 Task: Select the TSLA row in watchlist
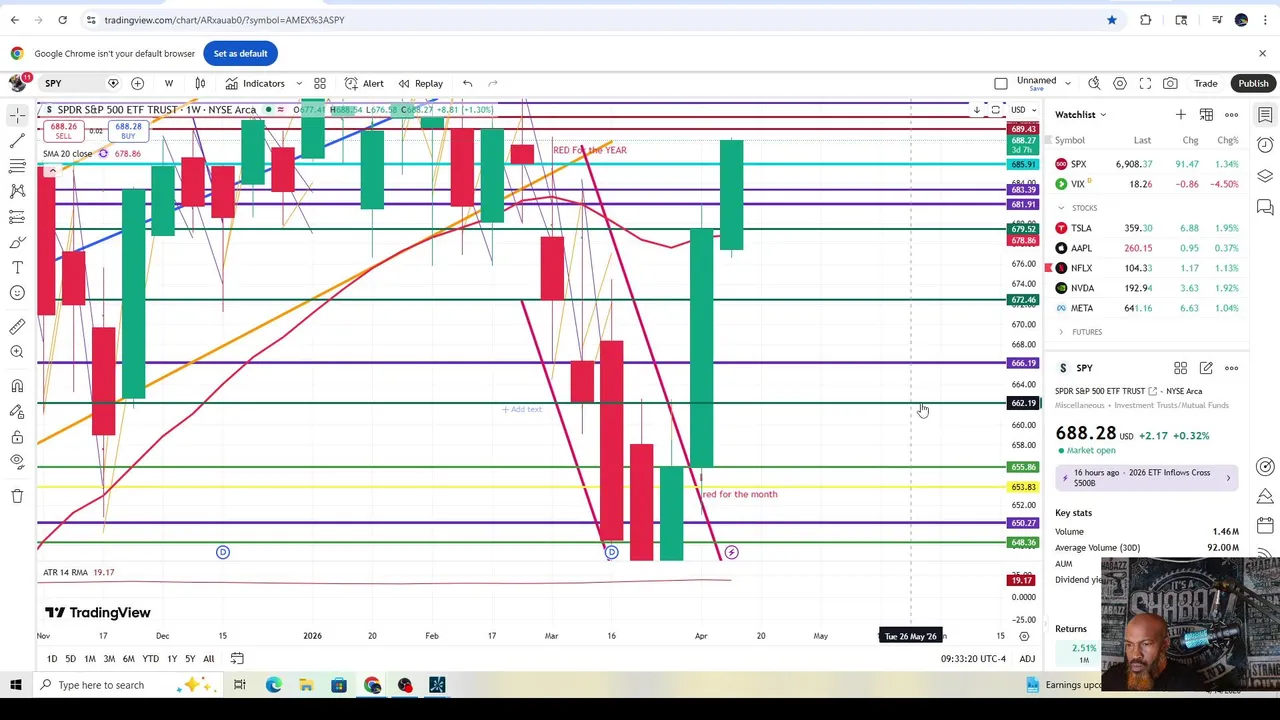(1147, 228)
